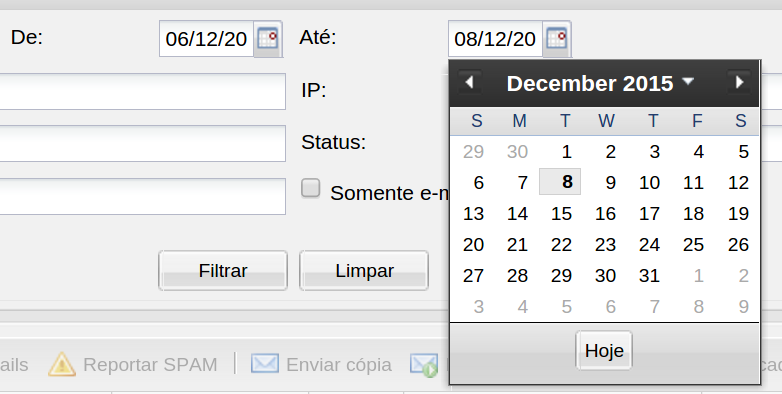Click the Filtrar button
The height and width of the screenshot is (394, 782).
(223, 270)
